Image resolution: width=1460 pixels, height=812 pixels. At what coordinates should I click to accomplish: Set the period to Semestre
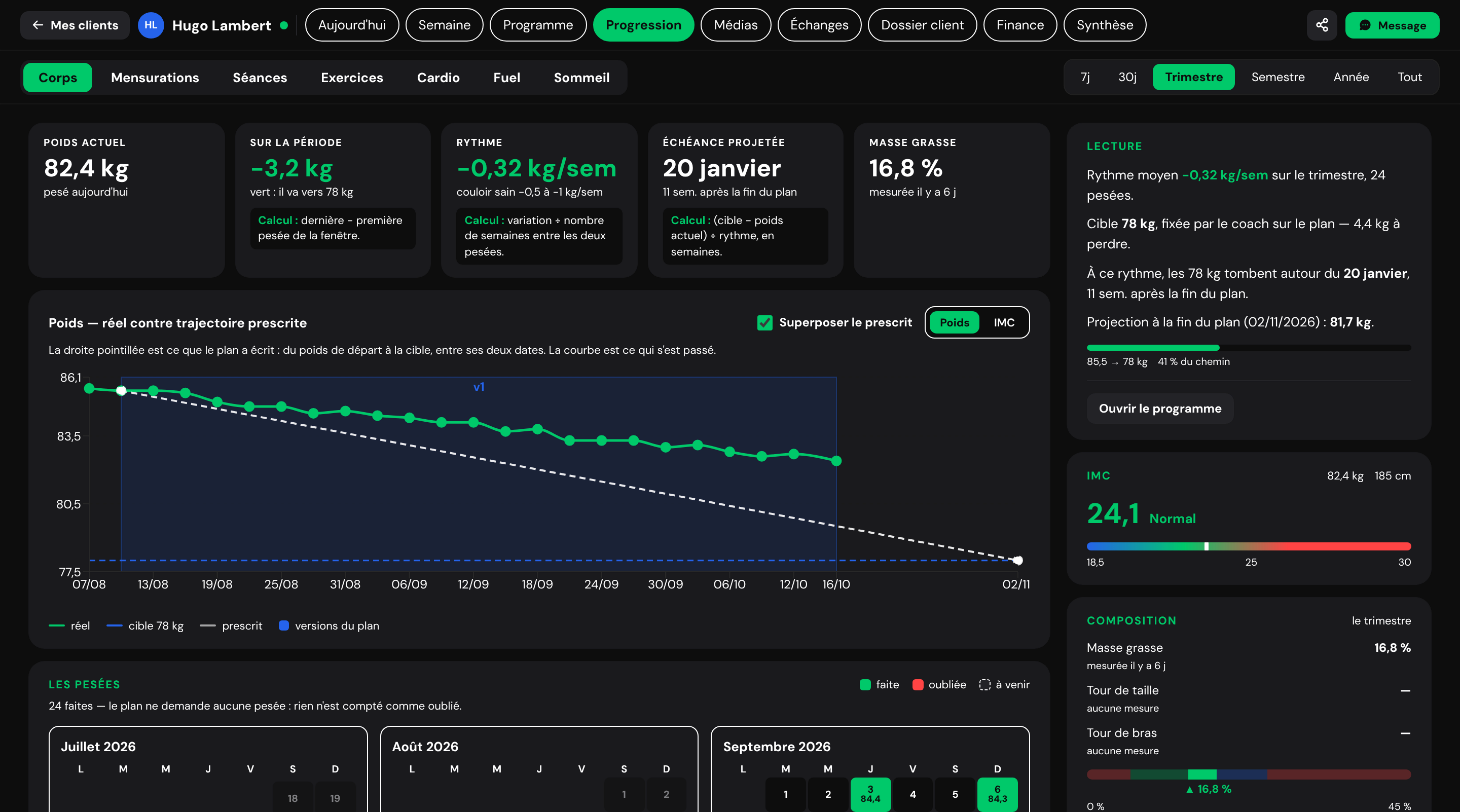point(1277,77)
